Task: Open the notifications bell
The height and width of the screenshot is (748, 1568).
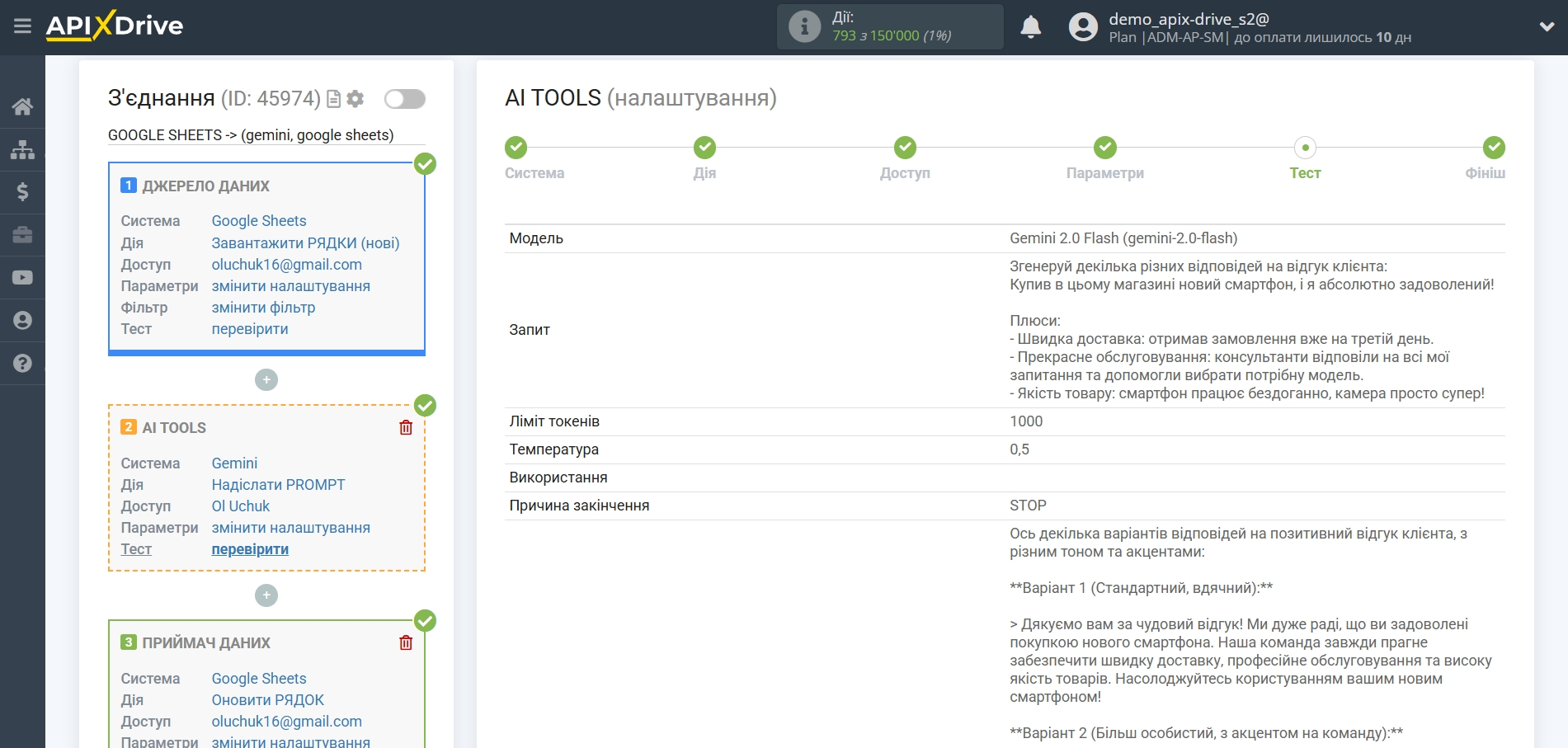Action: point(1030,27)
